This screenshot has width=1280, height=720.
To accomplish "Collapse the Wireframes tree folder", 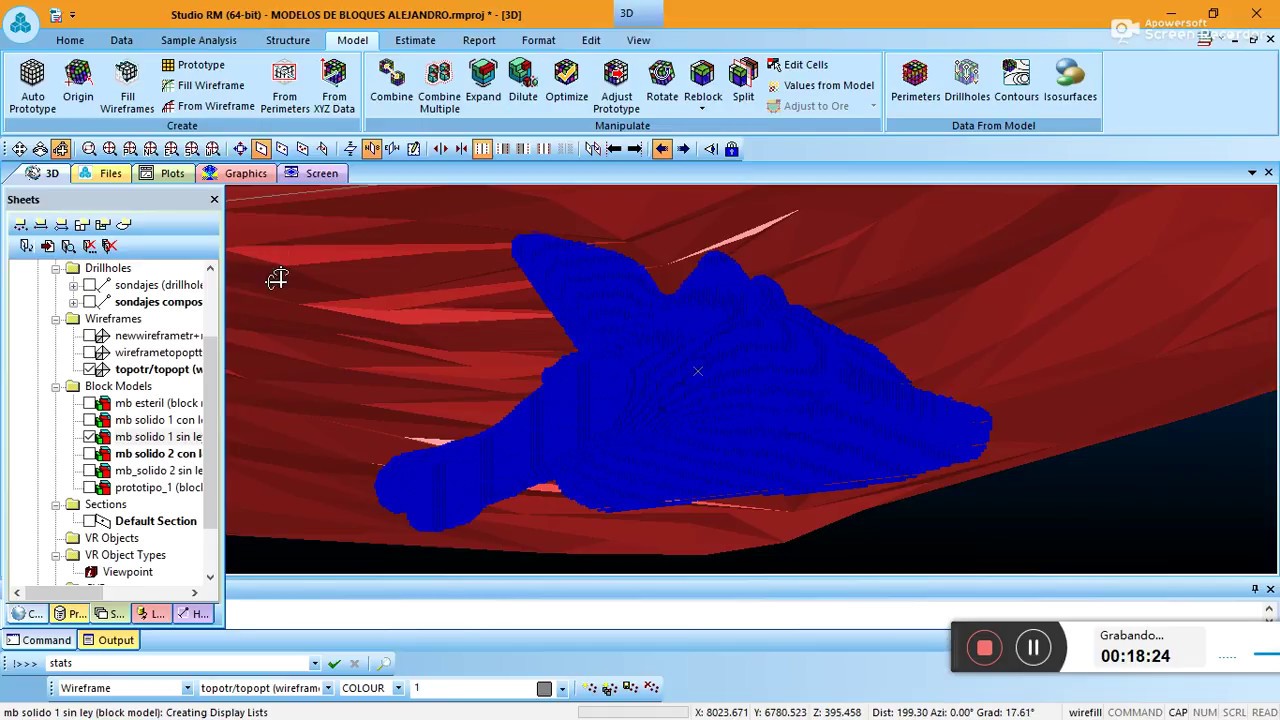I will click(x=57, y=319).
